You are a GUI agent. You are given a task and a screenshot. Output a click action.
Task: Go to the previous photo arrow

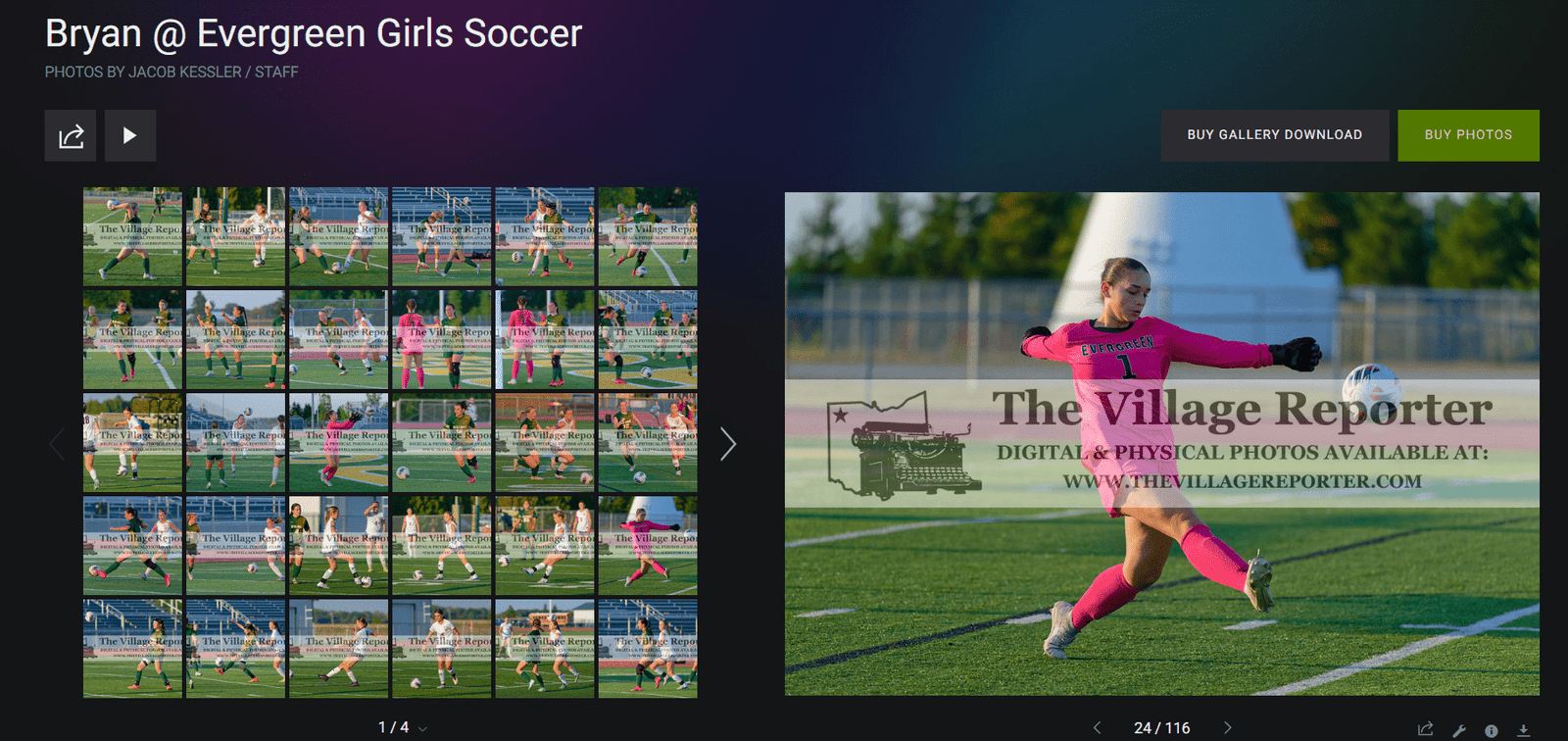click(1097, 727)
